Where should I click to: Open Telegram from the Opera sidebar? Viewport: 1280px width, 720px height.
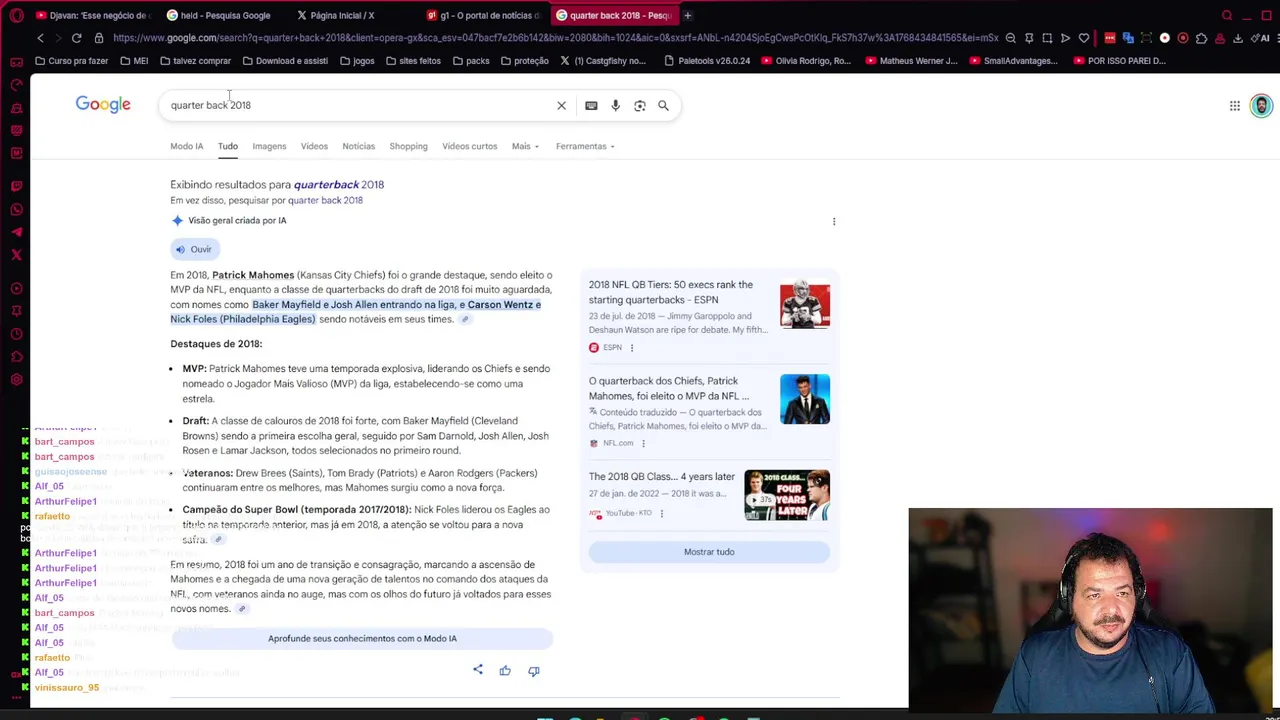16,232
